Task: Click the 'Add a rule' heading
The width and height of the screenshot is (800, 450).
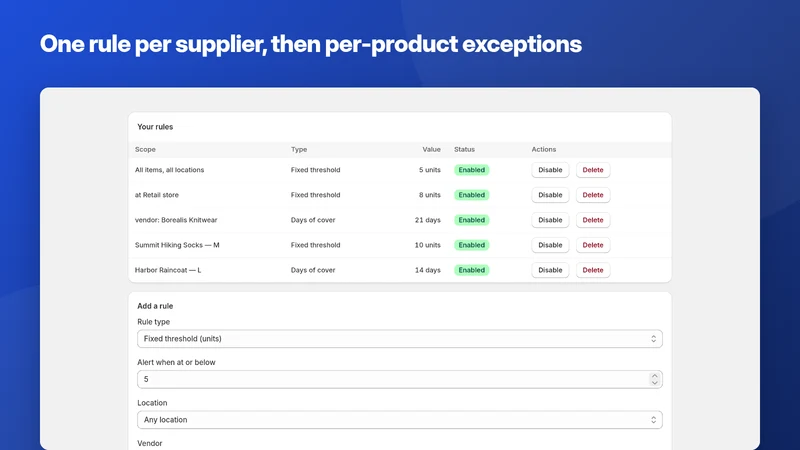Action: (x=155, y=306)
